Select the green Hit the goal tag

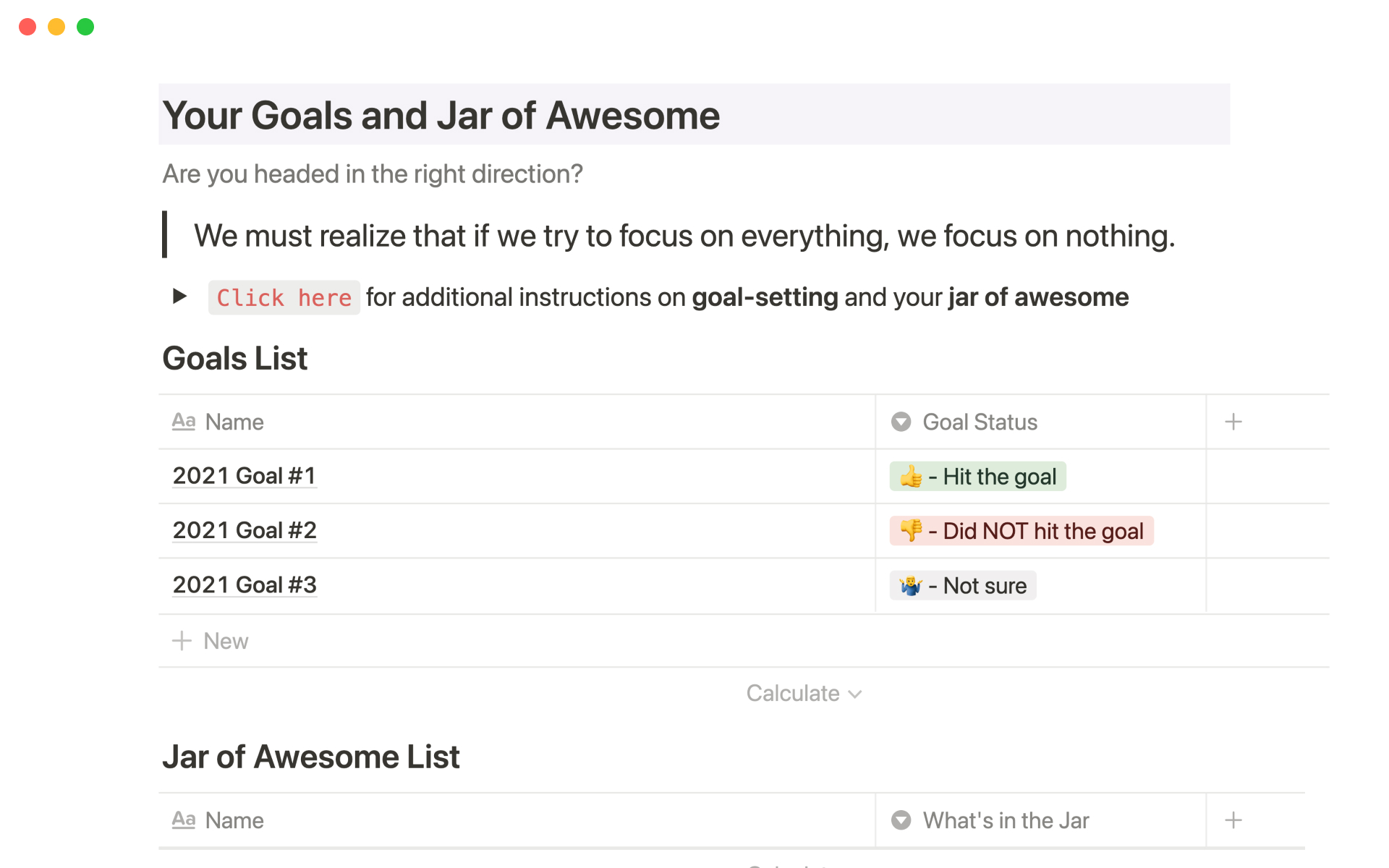[x=977, y=477]
